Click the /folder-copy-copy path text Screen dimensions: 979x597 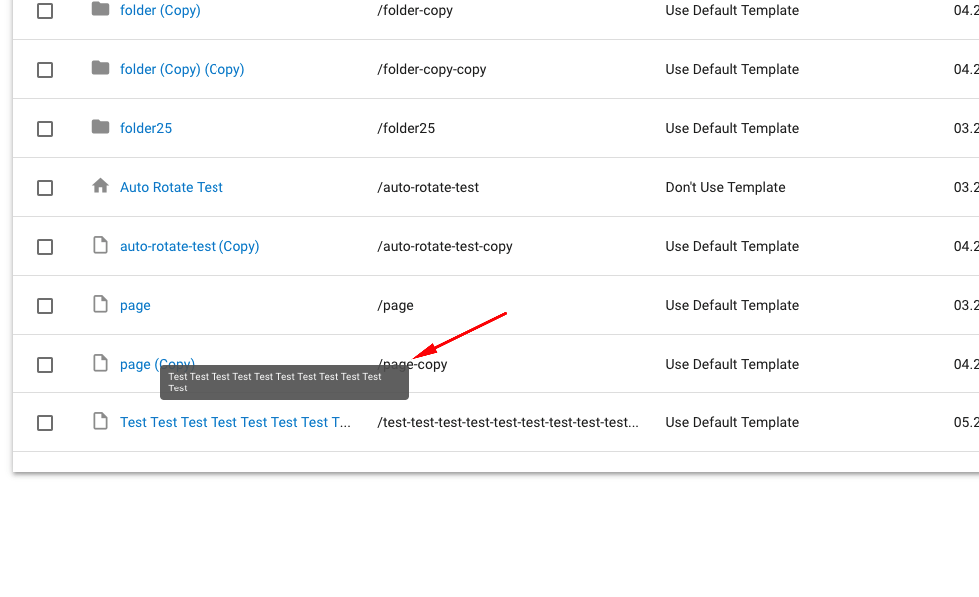[x=431, y=69]
